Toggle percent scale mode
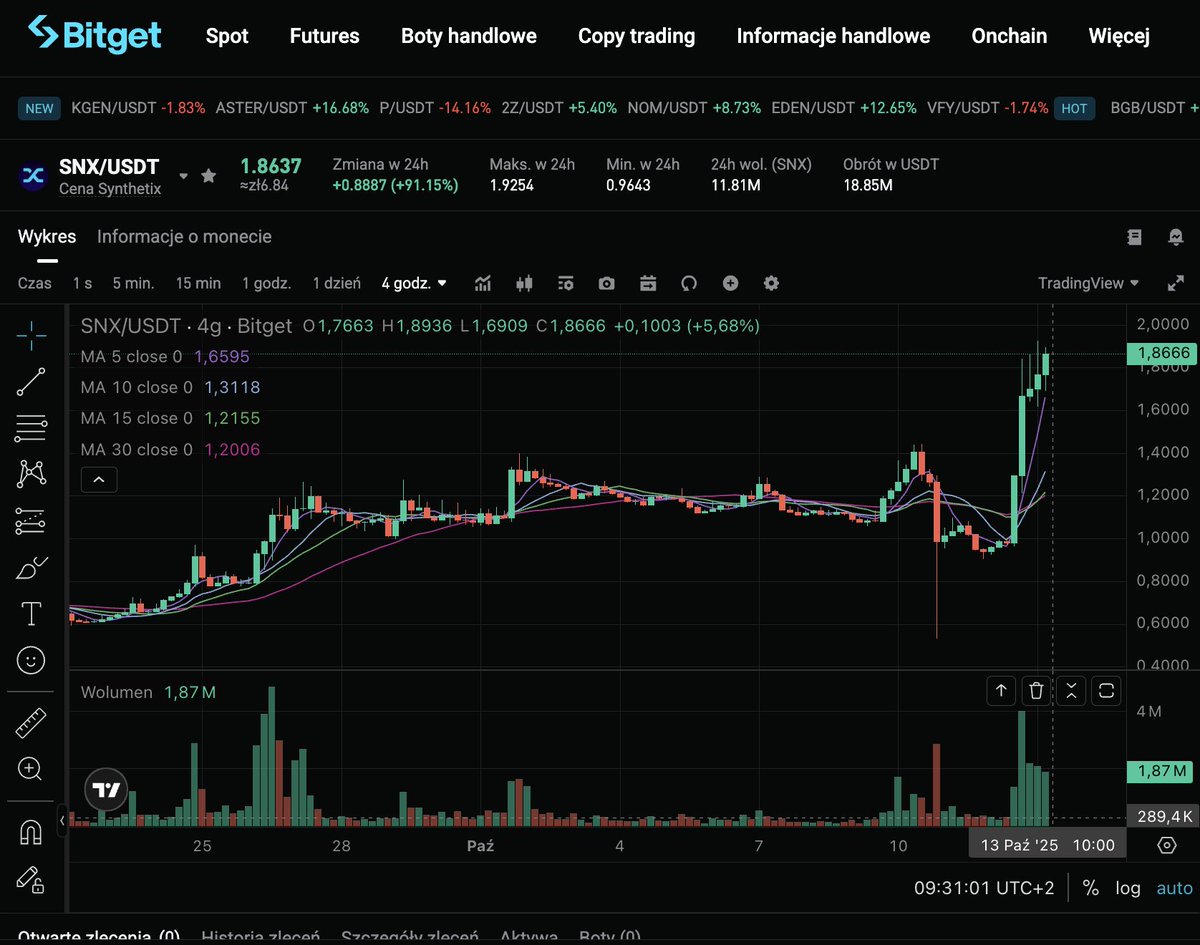 pos(1091,888)
